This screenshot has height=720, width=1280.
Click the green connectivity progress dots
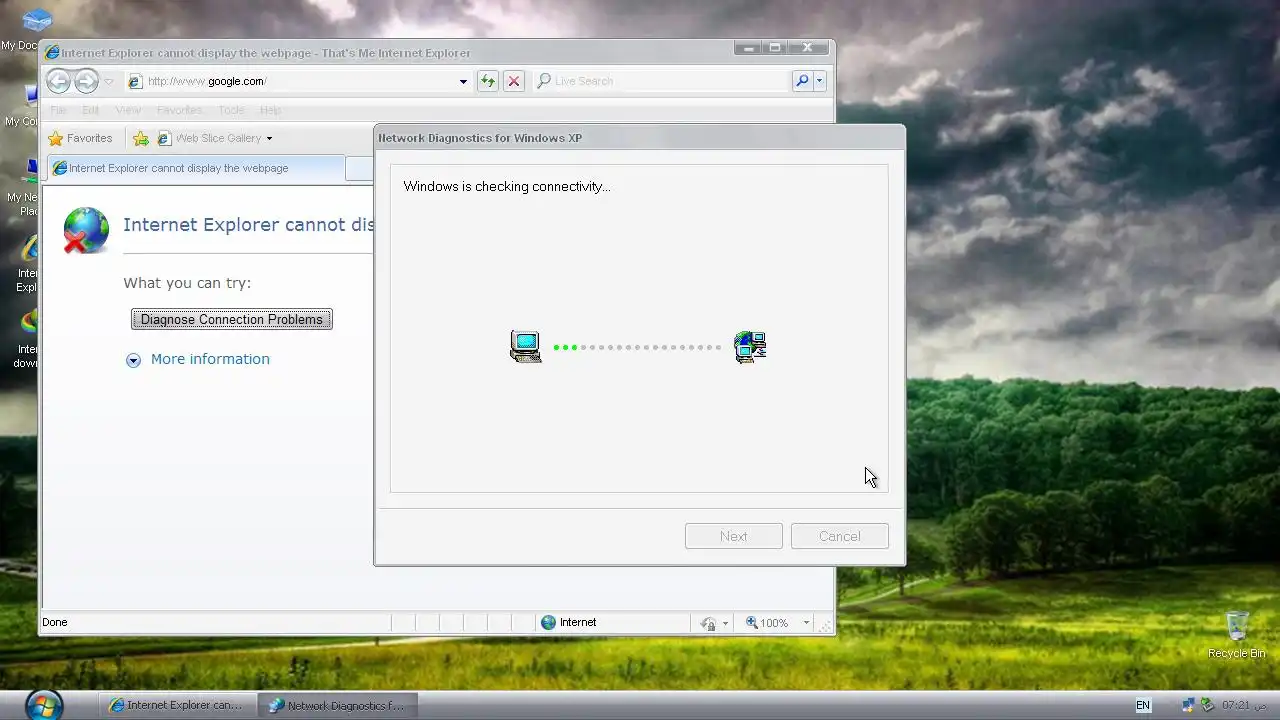565,347
